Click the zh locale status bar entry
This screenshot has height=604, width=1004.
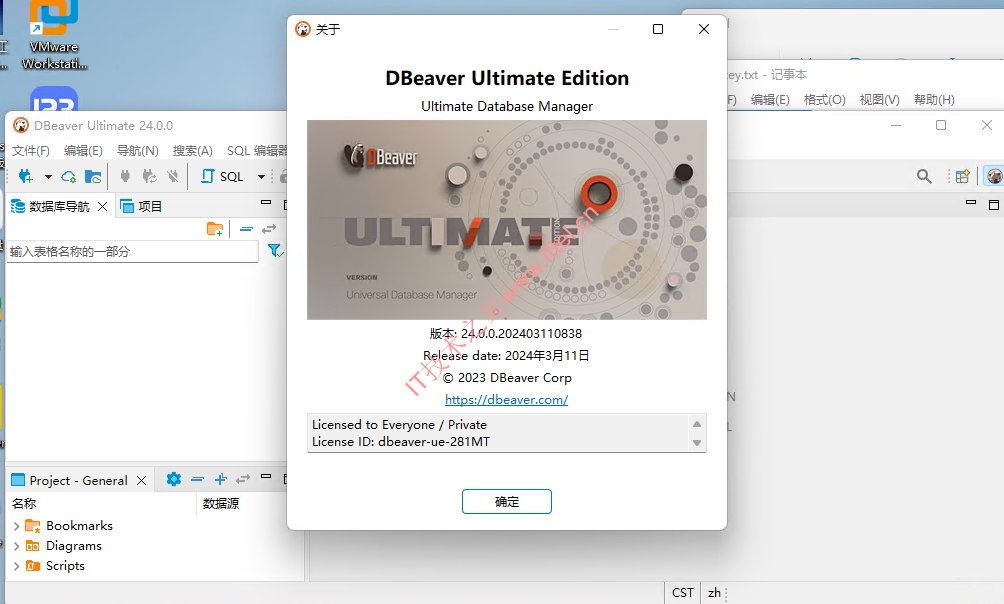point(715,592)
